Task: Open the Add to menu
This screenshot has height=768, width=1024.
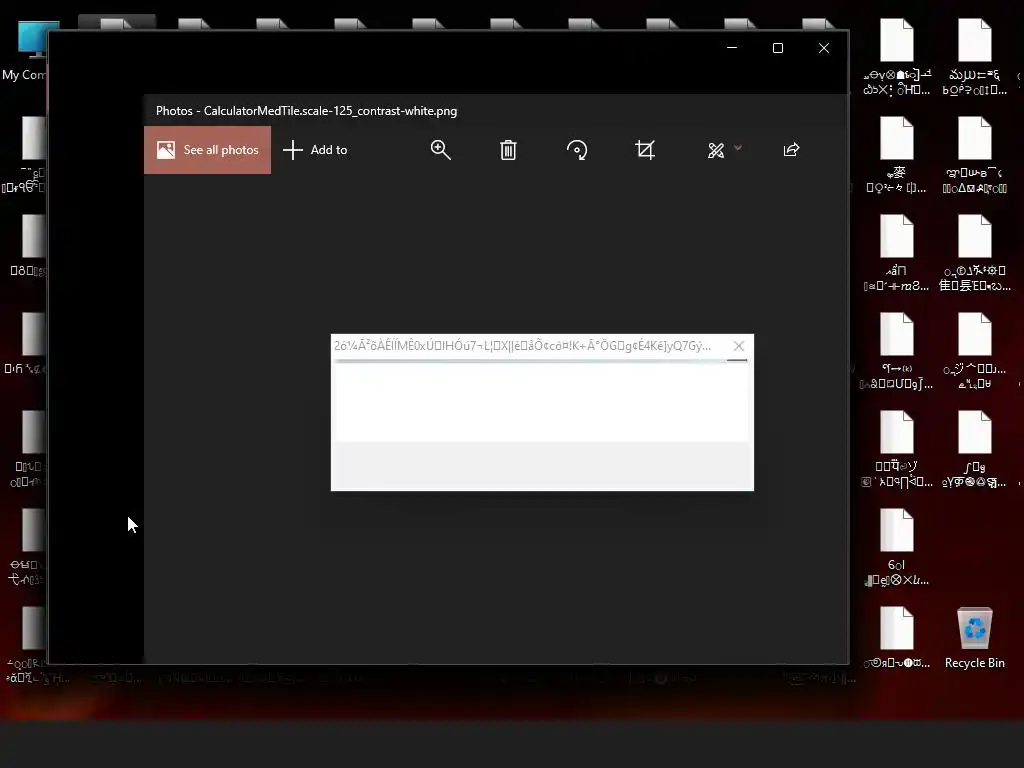Action: pyautogui.click(x=315, y=150)
